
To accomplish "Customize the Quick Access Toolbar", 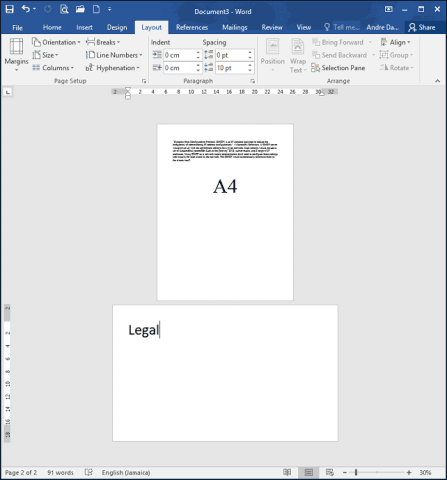I will point(109,9).
